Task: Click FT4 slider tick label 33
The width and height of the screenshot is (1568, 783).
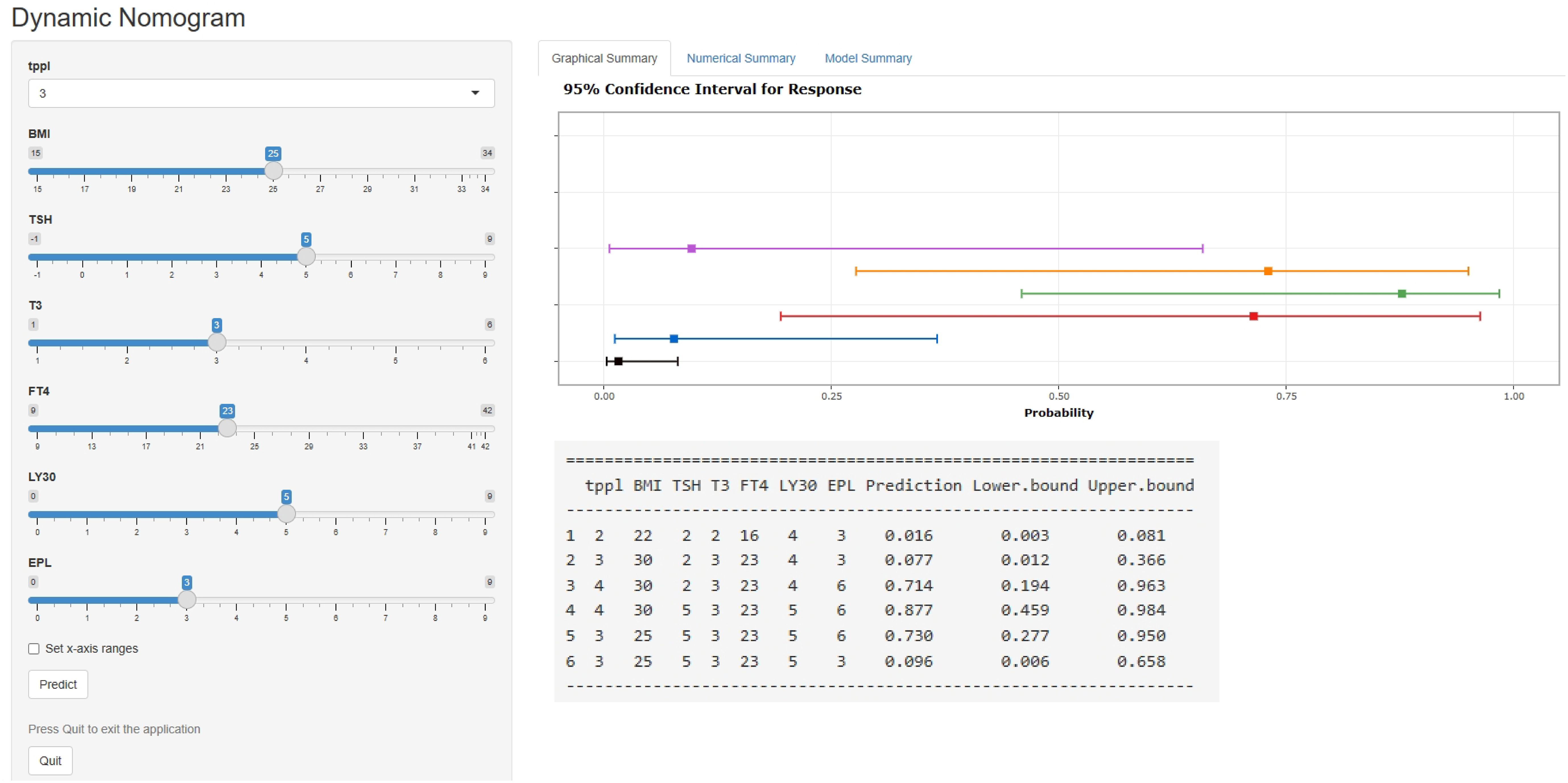Action: tap(363, 447)
